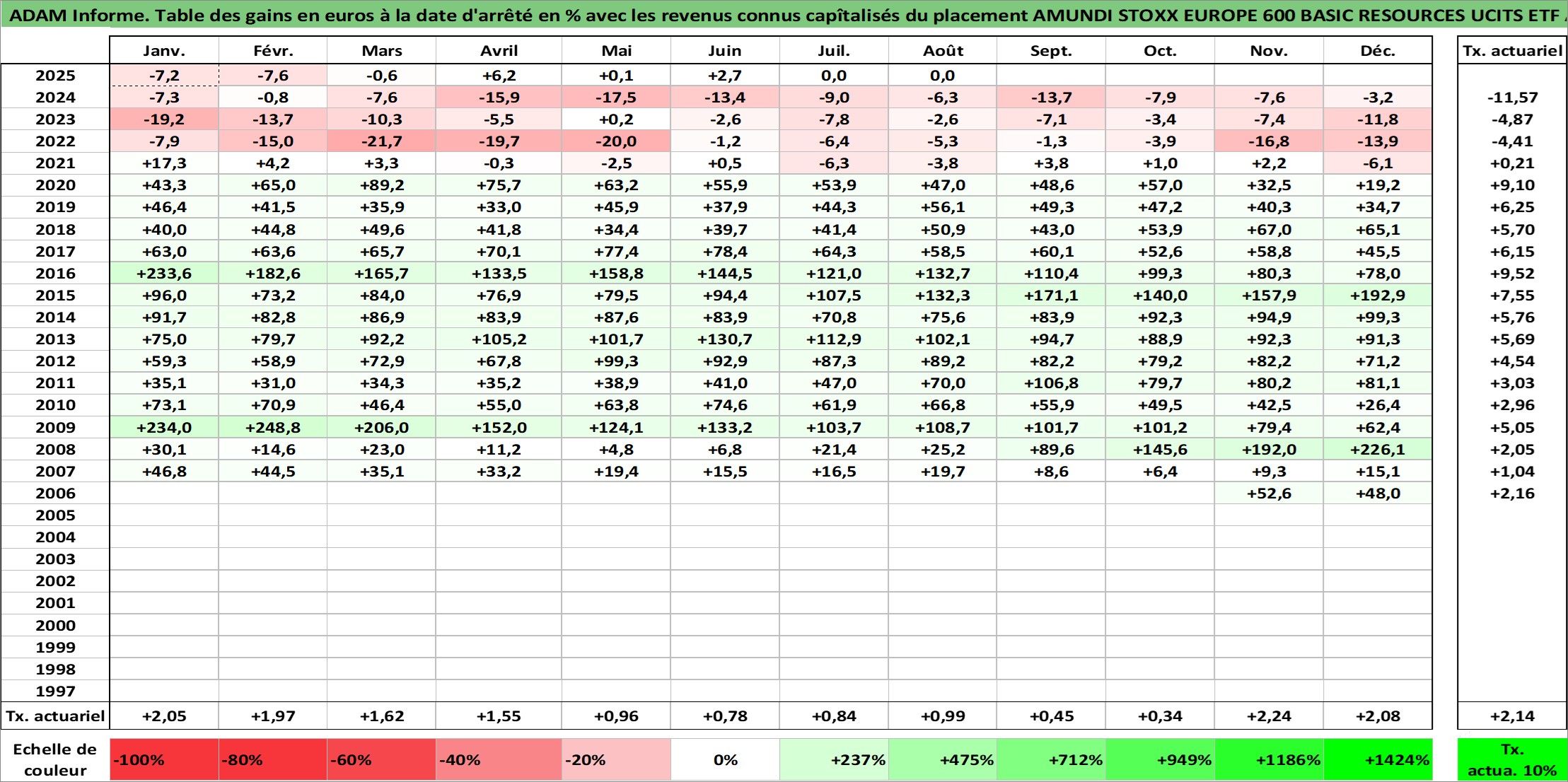Viewport: 1568px width, 782px height.
Task: Select the Févr. column header
Action: tap(273, 51)
